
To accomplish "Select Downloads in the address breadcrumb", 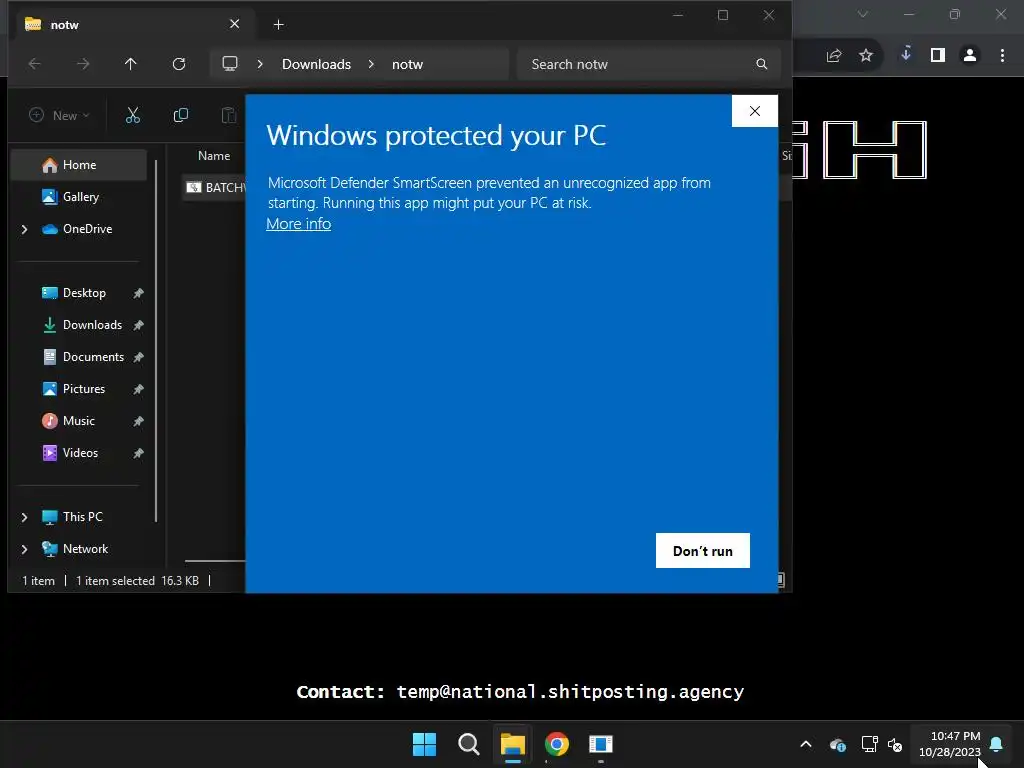I will 316,64.
